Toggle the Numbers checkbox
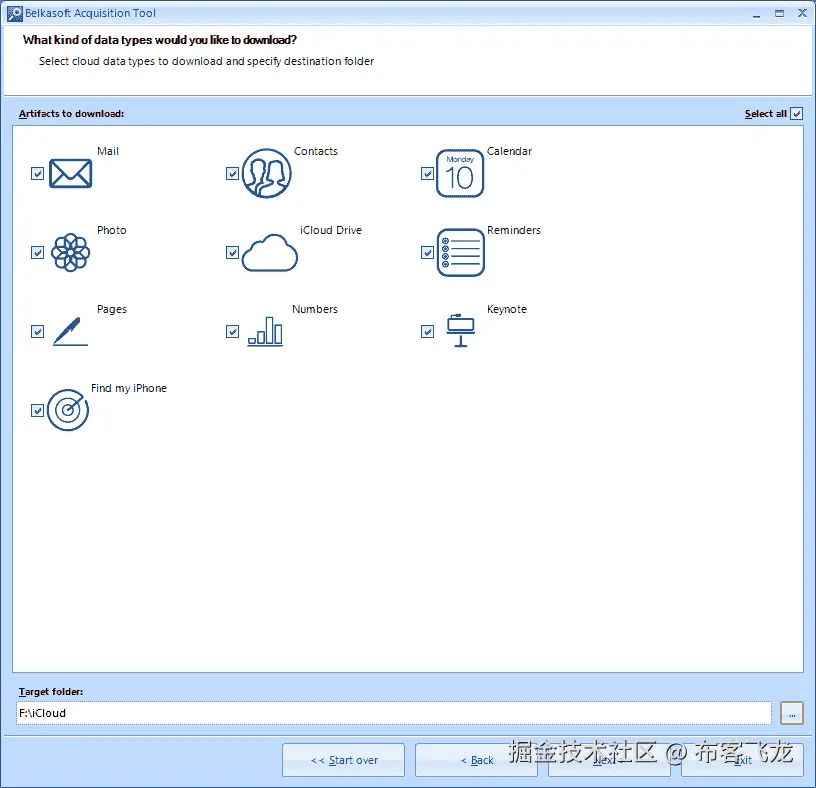 (x=233, y=332)
